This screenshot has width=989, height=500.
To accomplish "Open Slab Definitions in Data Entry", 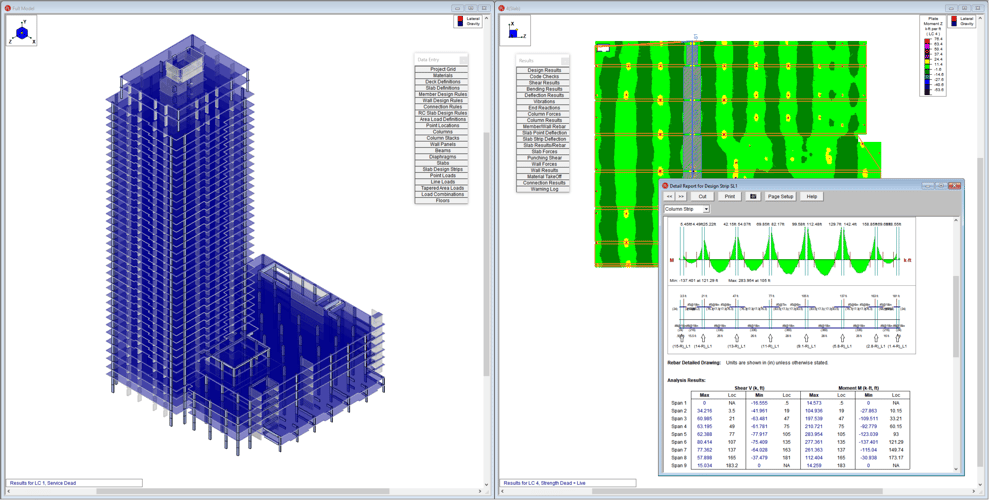I will pos(443,88).
